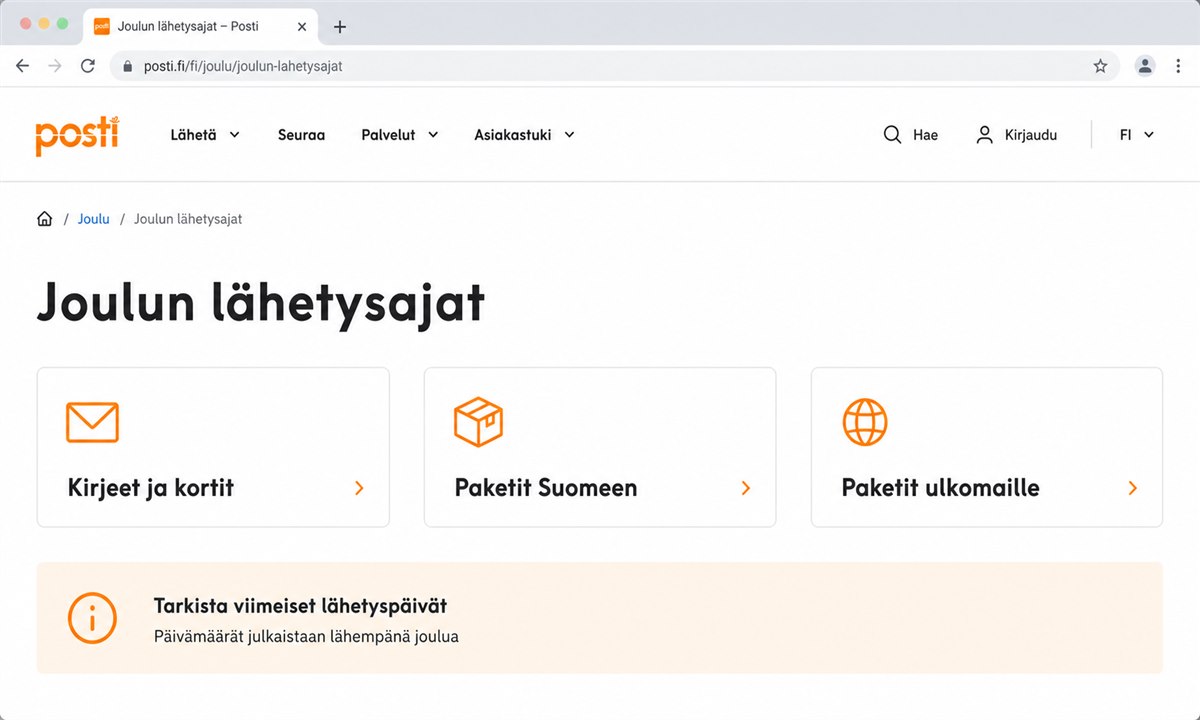Click the envelope icon for letters

92,422
